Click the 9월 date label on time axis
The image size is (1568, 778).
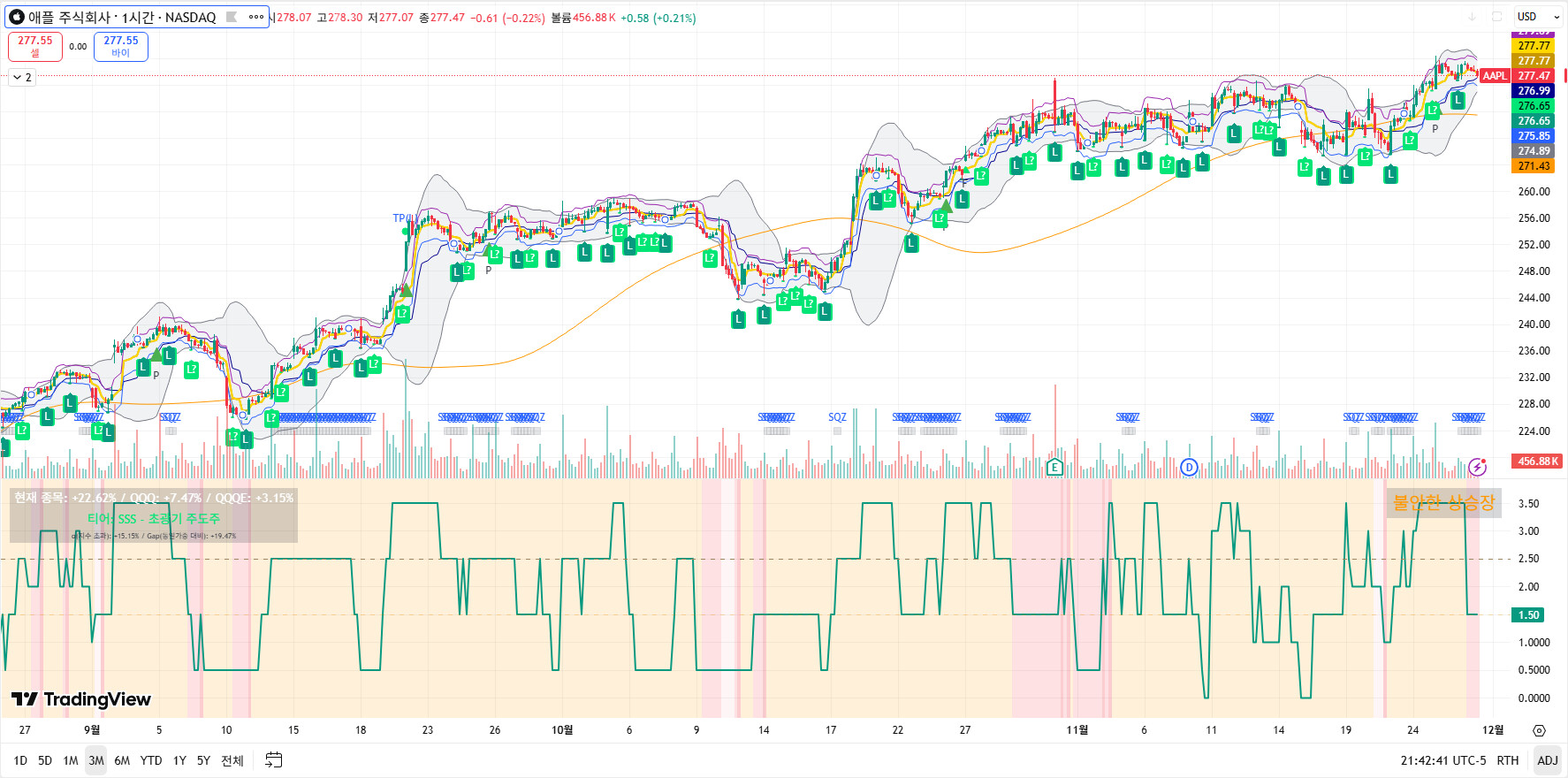coord(92,730)
